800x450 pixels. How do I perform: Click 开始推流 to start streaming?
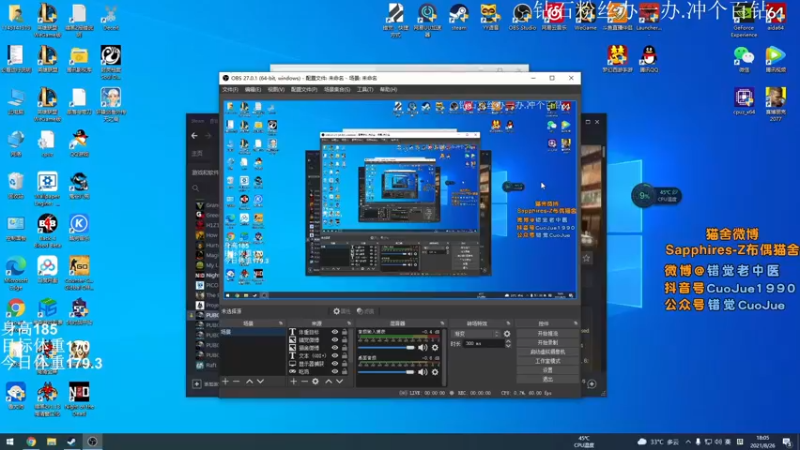pos(547,334)
